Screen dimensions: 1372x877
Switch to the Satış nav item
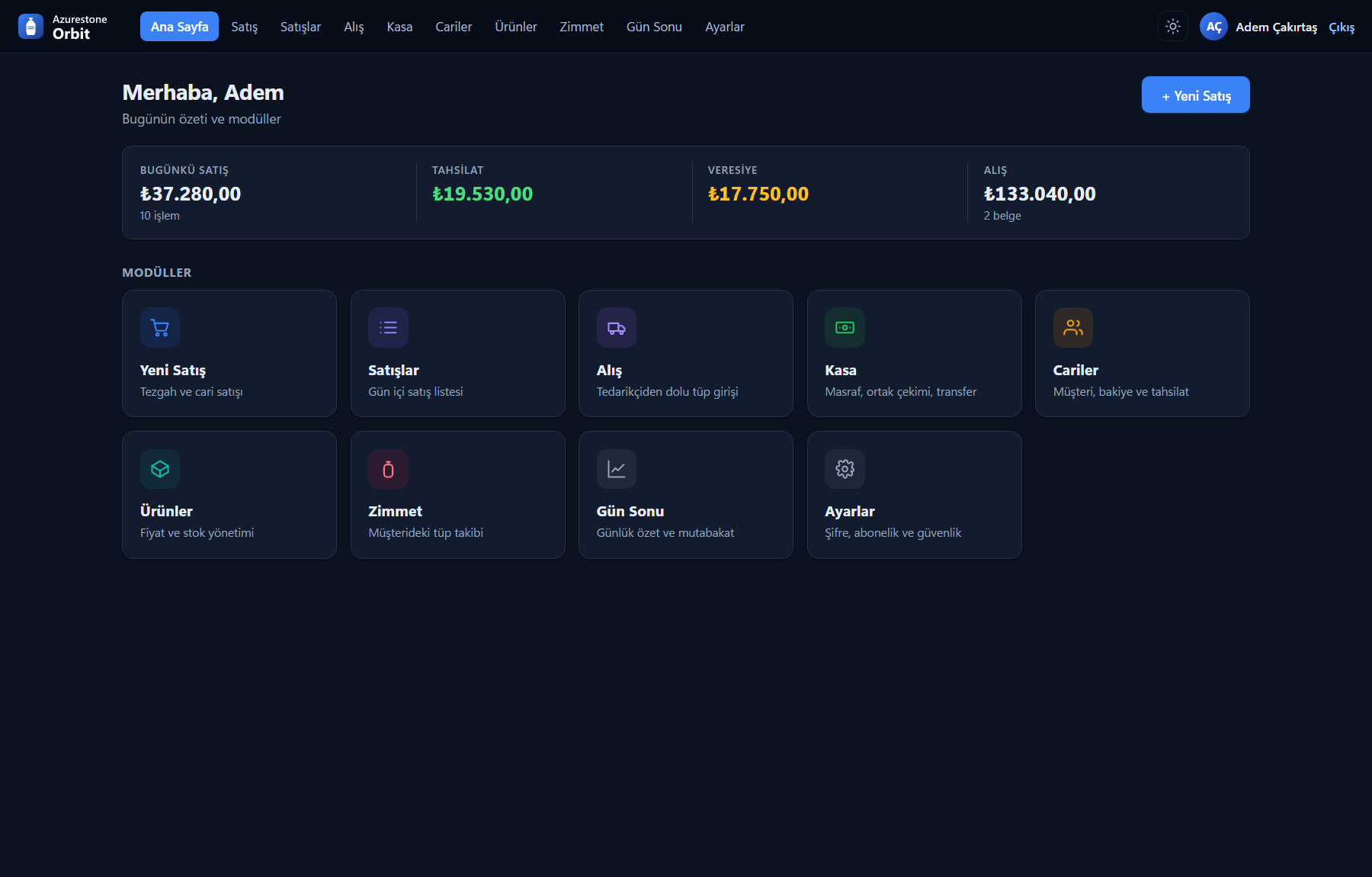[x=245, y=27]
